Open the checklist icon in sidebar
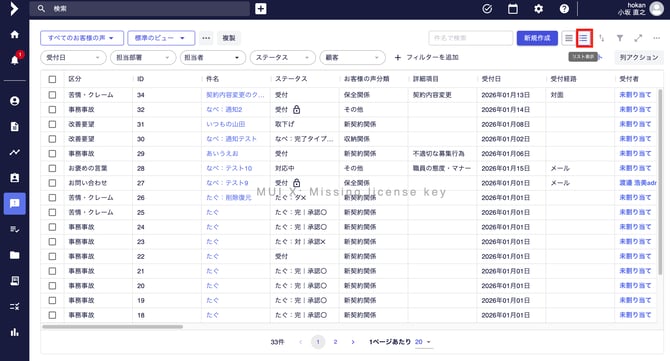 (x=15, y=229)
